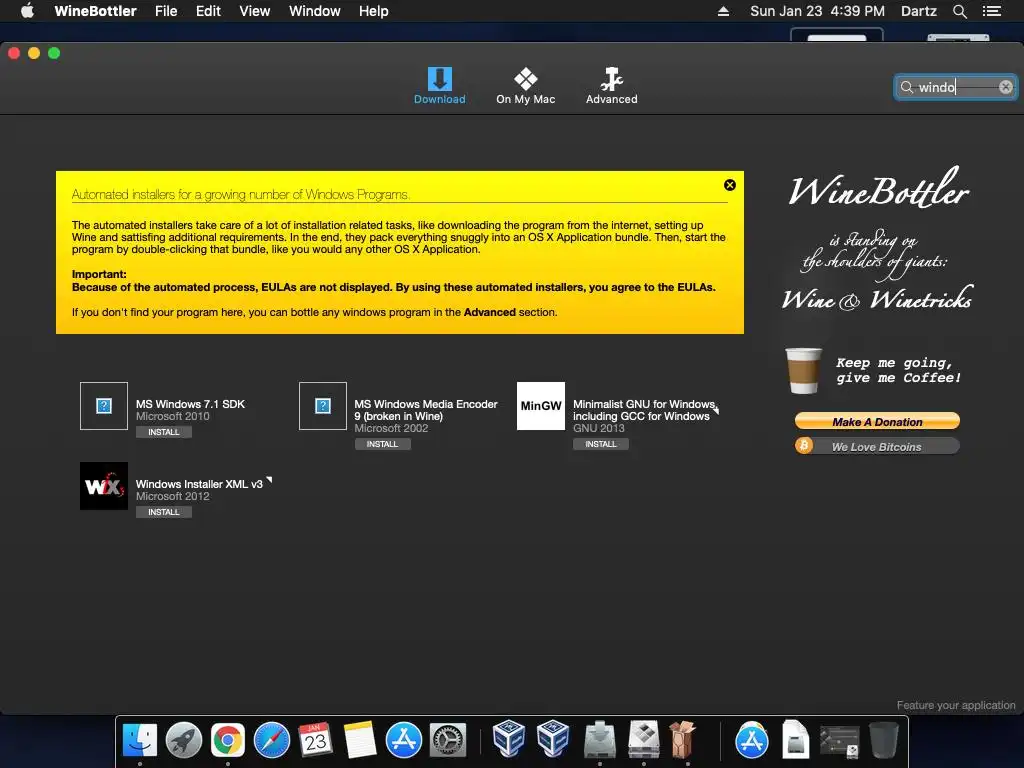Open the Edit menu
Image resolution: width=1024 pixels, height=768 pixels.
point(208,11)
